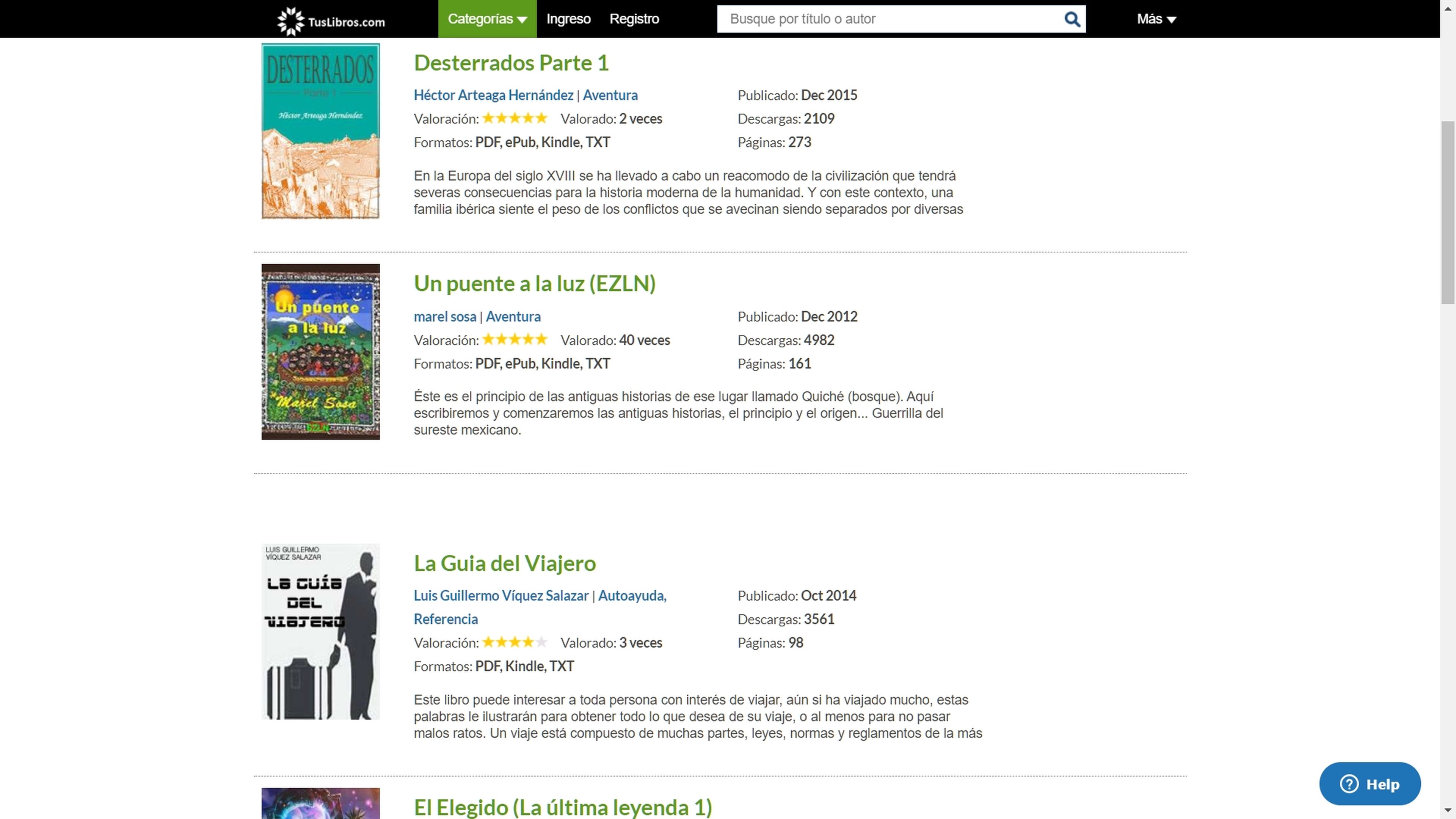Select the text 'Publicado: Dec 2015'
1456x819 pixels.
click(x=797, y=95)
